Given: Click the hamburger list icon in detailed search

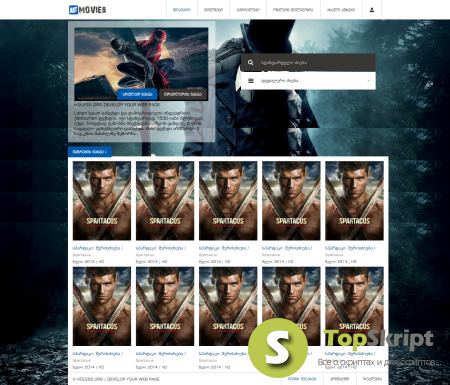Looking at the screenshot, I should click(x=251, y=81).
